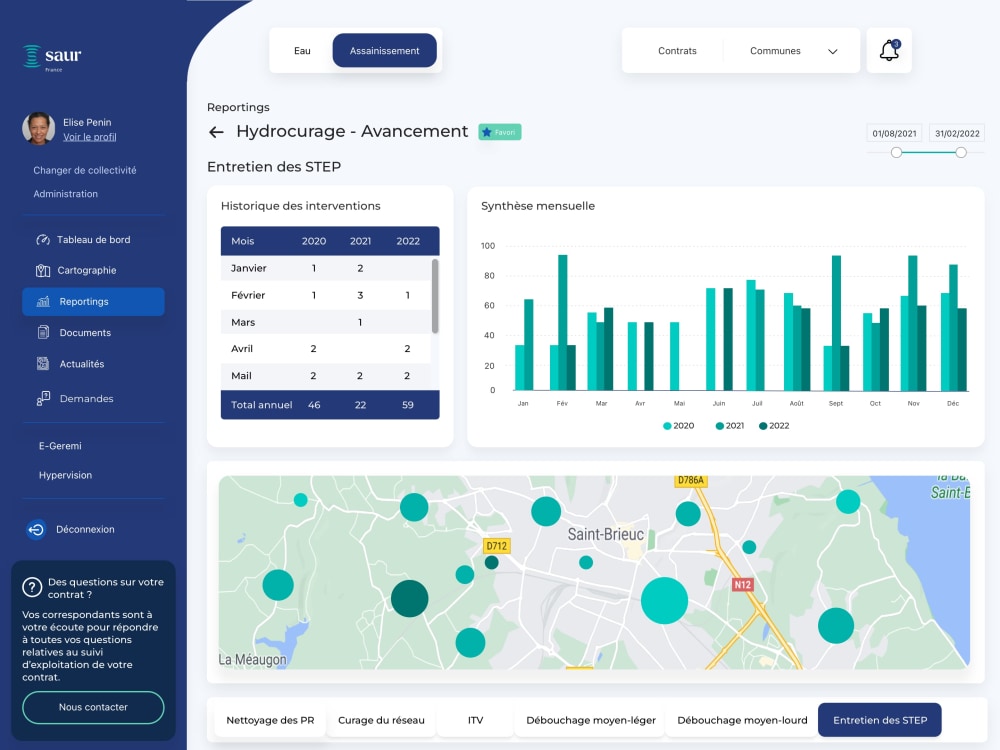Toggle the 2021 legend series
The height and width of the screenshot is (750, 1000).
[730, 426]
